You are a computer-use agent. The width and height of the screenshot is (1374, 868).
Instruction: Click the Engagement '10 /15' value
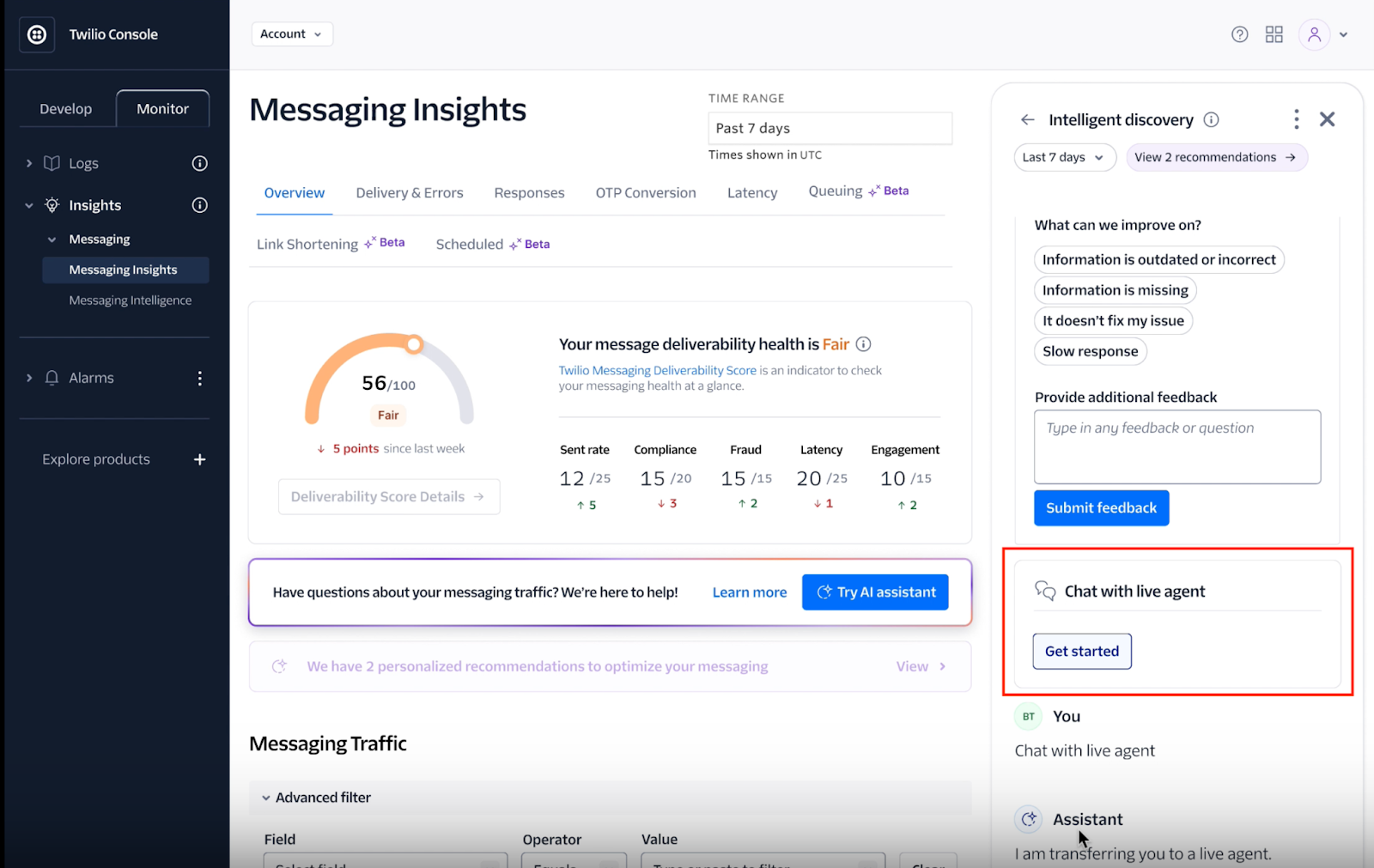(x=905, y=478)
